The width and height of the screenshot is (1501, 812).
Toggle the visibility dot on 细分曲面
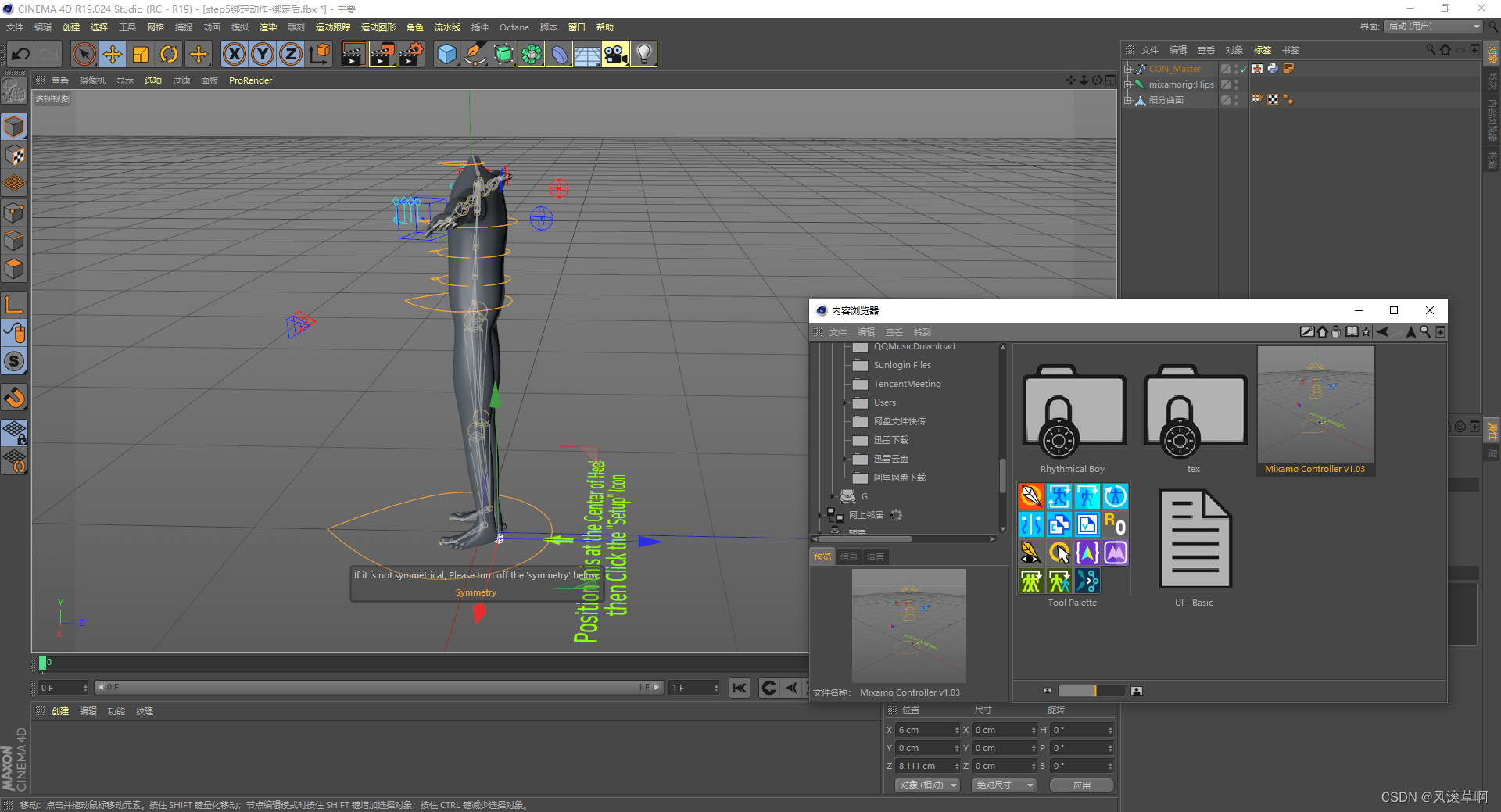pyautogui.click(x=1236, y=97)
